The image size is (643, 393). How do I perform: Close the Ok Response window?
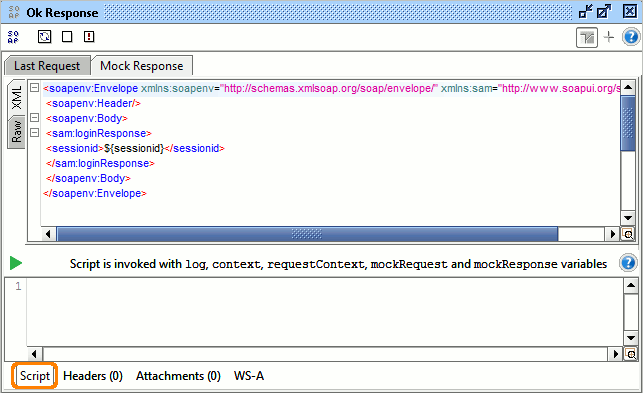coord(629,11)
